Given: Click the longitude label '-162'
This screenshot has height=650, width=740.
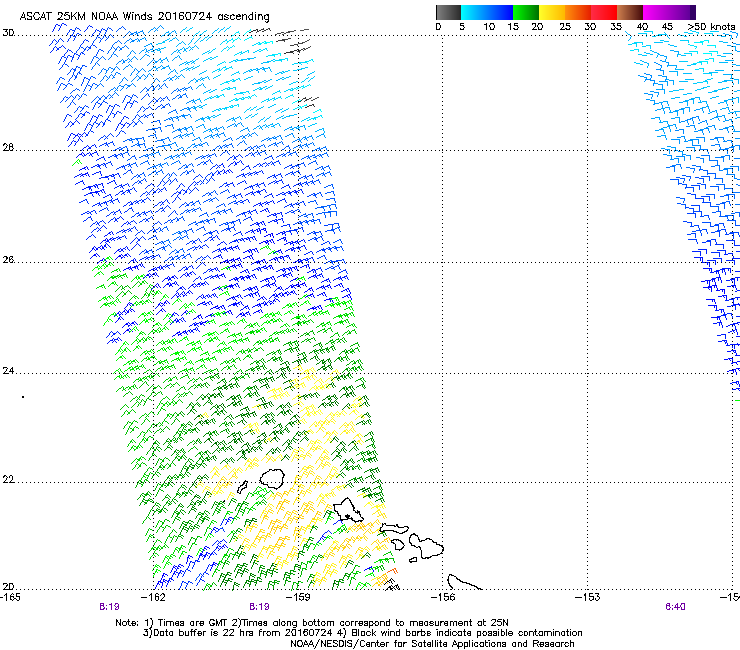Looking at the screenshot, I should coord(154,597).
